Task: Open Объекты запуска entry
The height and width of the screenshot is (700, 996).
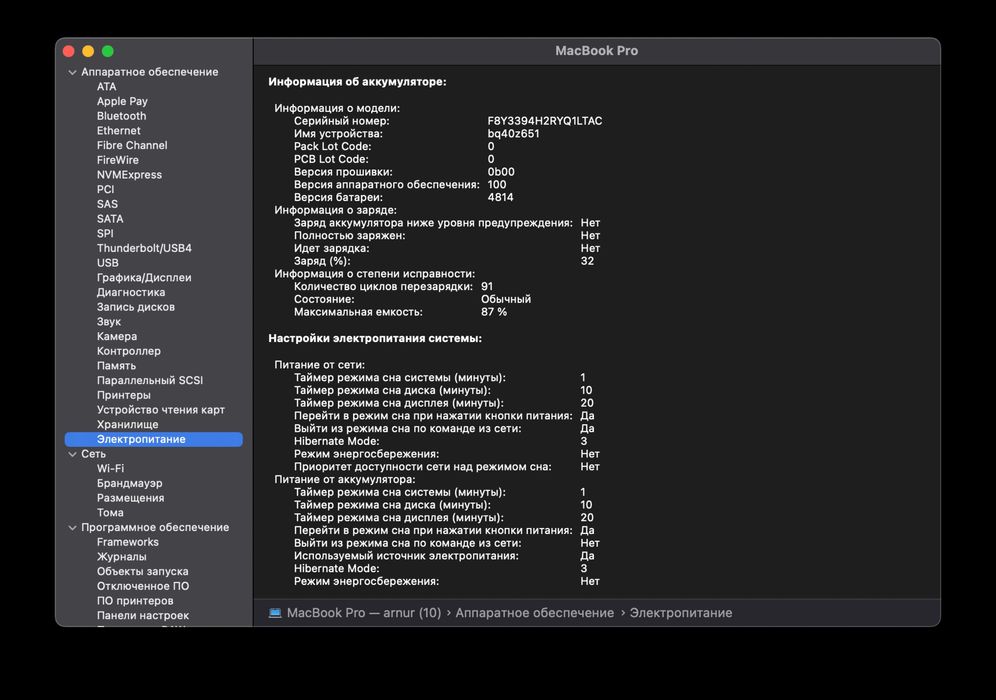Action: click(142, 571)
